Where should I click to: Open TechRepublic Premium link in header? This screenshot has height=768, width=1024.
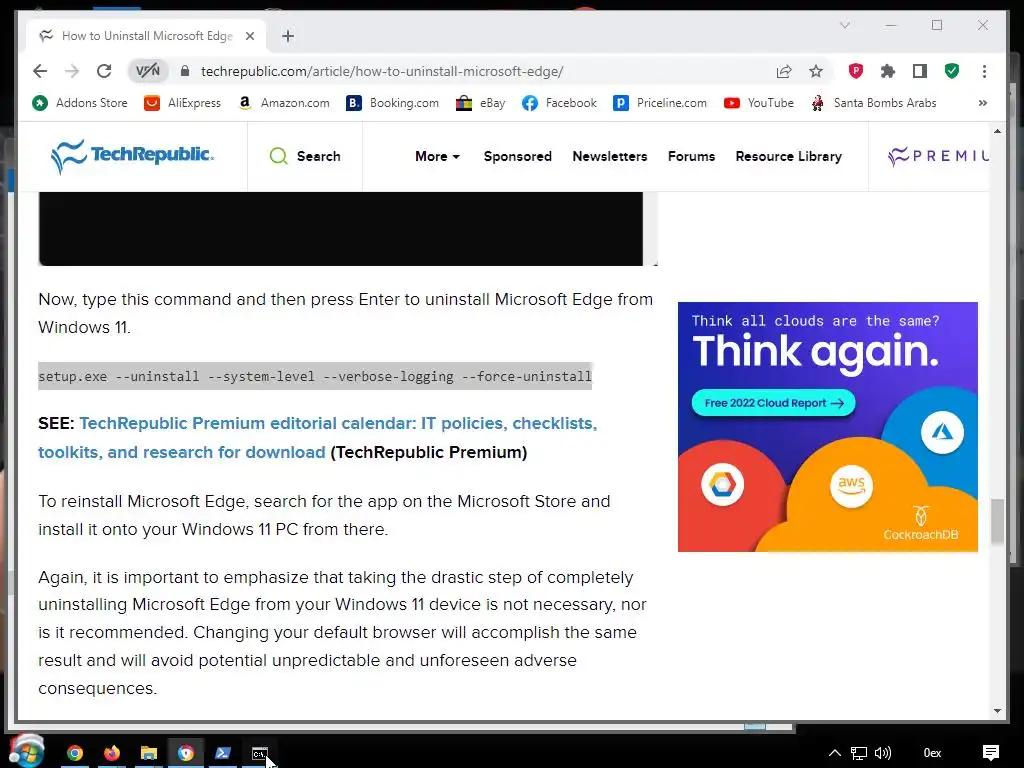coord(938,156)
